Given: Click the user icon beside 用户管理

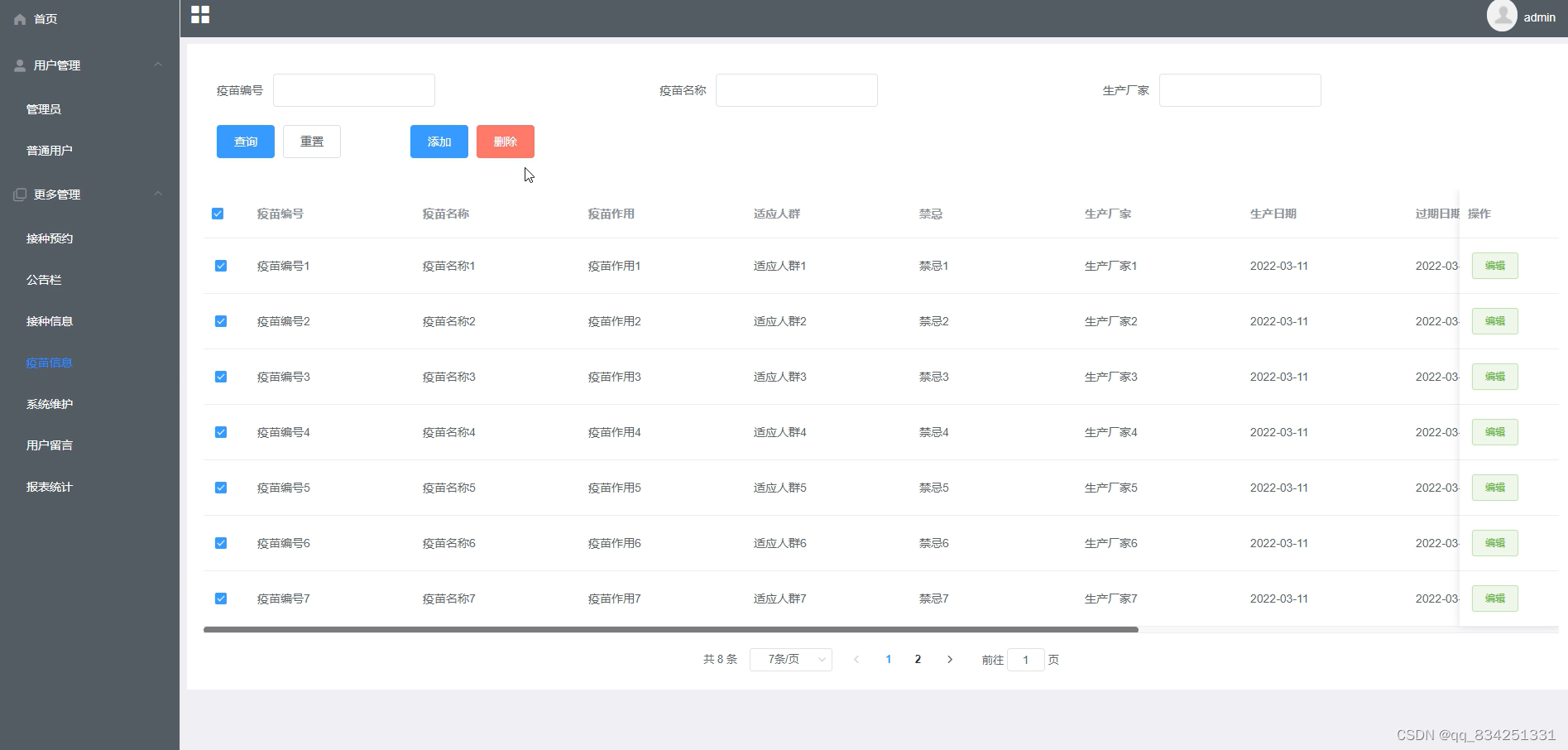Looking at the screenshot, I should point(20,65).
